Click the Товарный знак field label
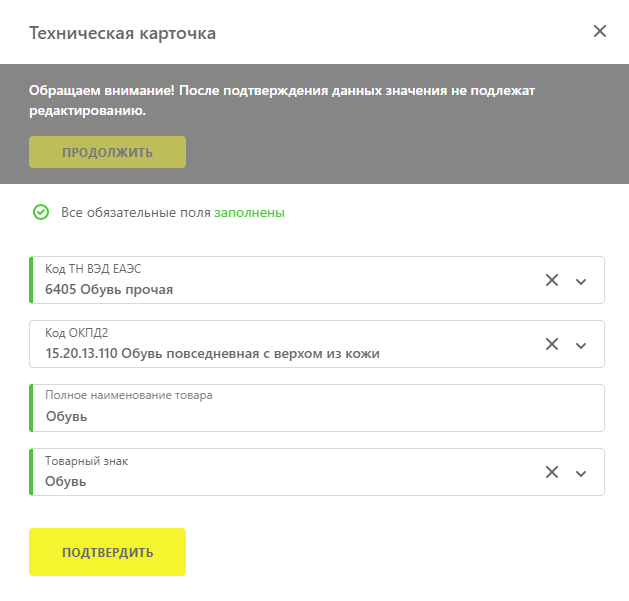The width and height of the screenshot is (629, 601). coord(86,461)
